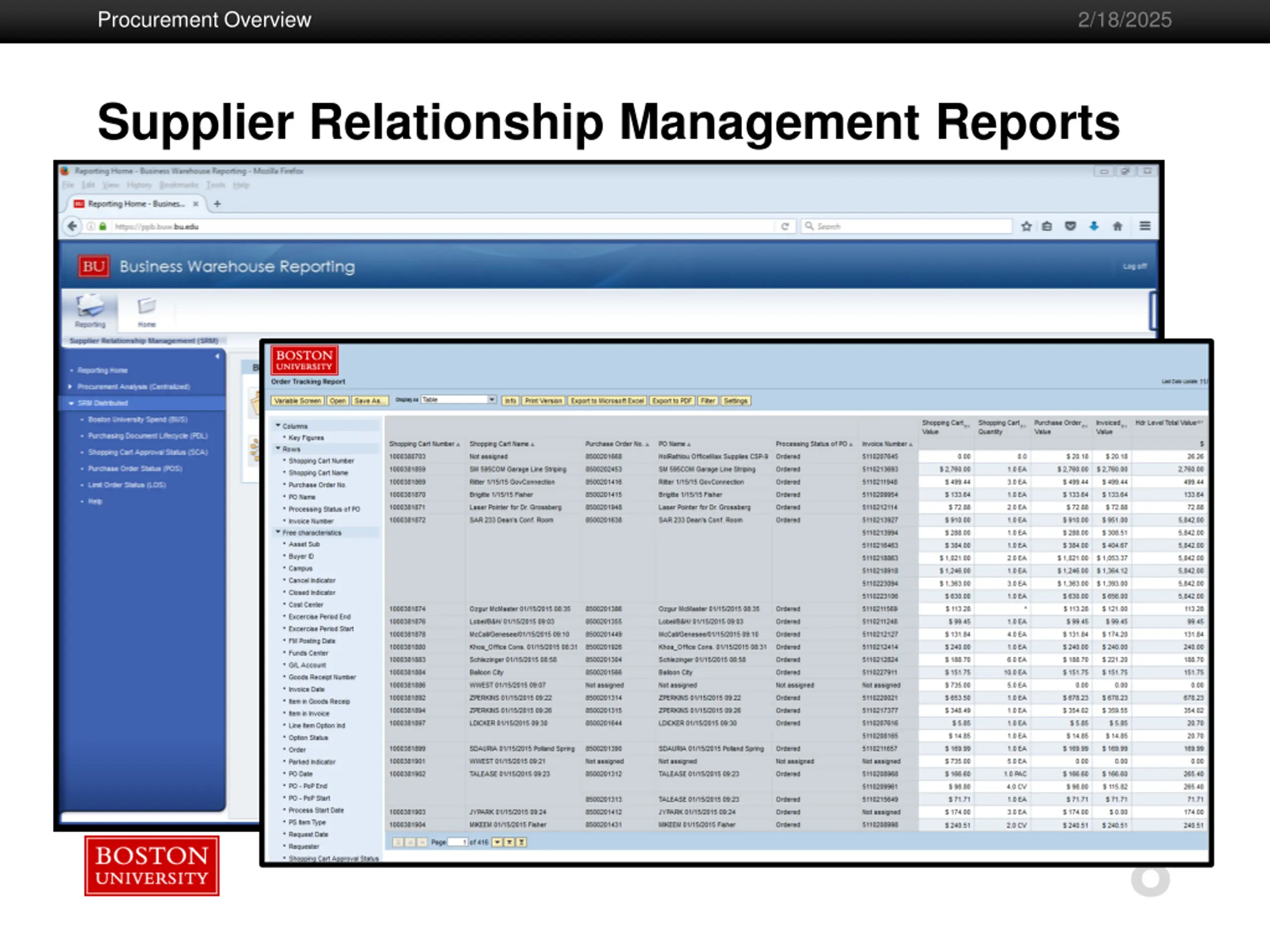This screenshot has width=1270, height=952.
Task: Click the Pocket icon in Firefox toolbar
Action: click(x=1070, y=226)
